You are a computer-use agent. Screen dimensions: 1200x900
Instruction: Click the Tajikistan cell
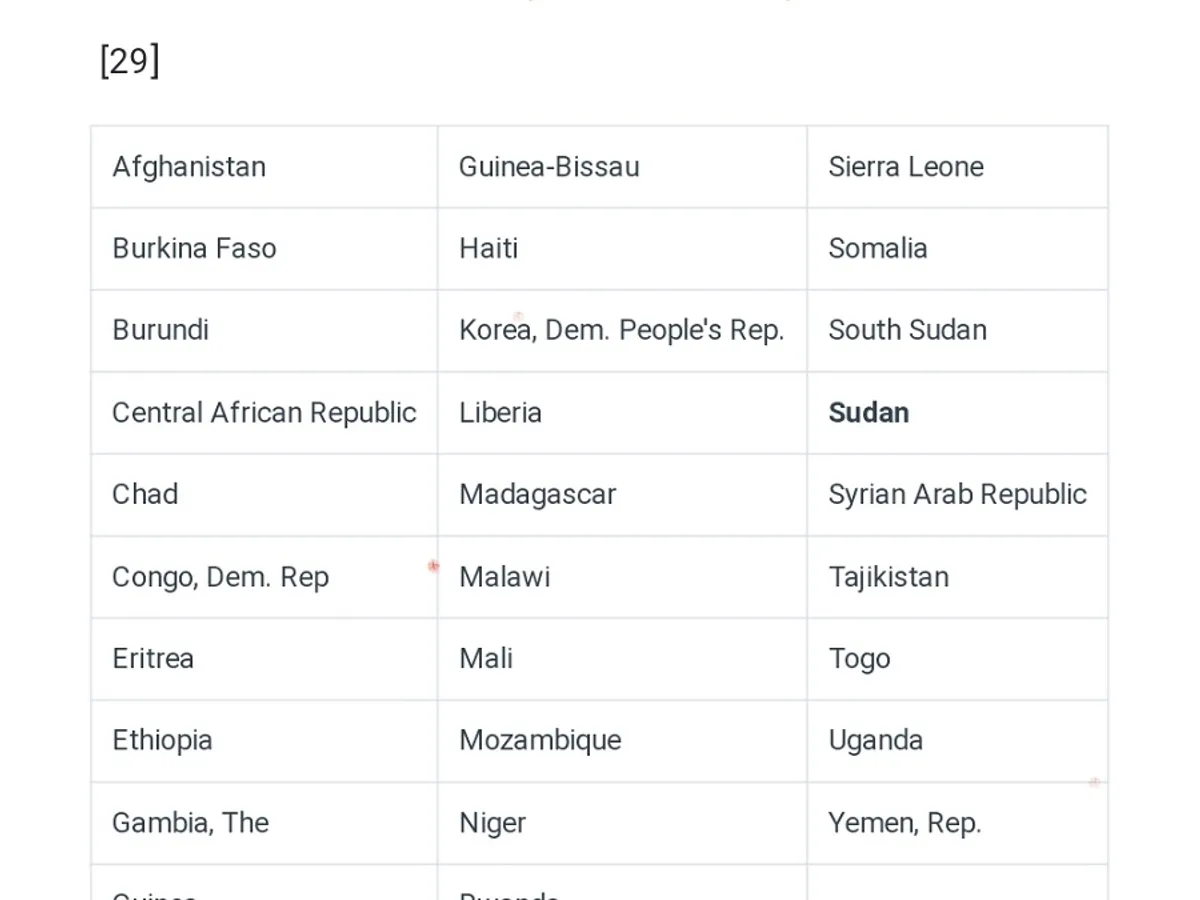(x=888, y=577)
